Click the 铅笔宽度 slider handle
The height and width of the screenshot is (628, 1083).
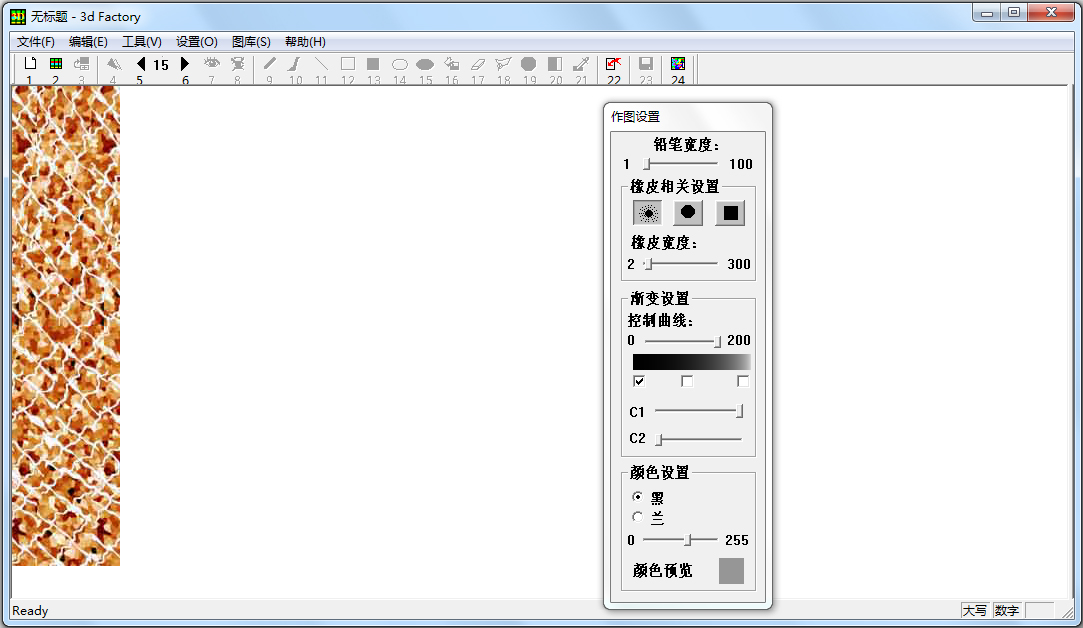click(x=647, y=164)
